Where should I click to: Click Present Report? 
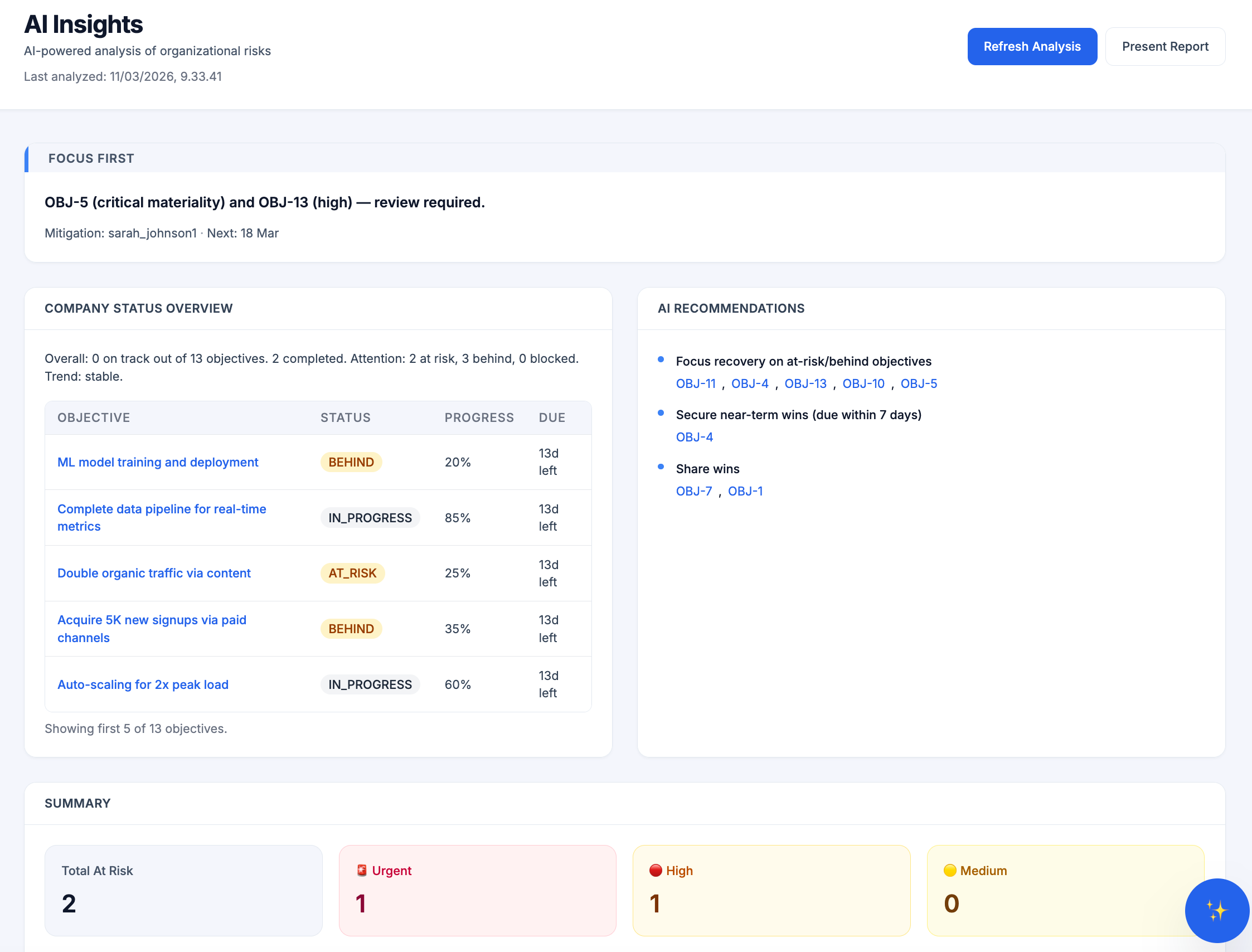[x=1164, y=46]
